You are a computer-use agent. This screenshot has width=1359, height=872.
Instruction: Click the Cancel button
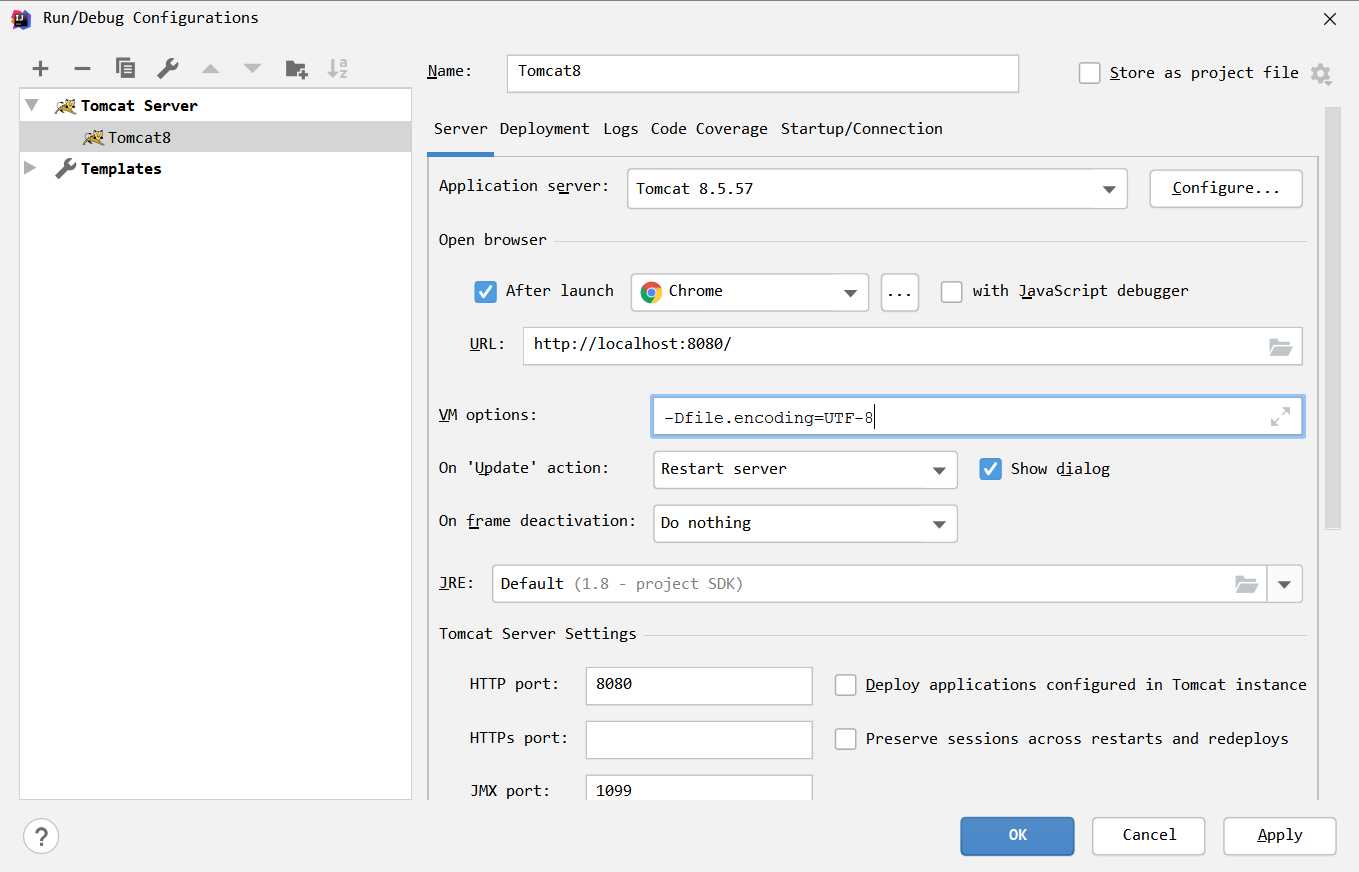1149,836
